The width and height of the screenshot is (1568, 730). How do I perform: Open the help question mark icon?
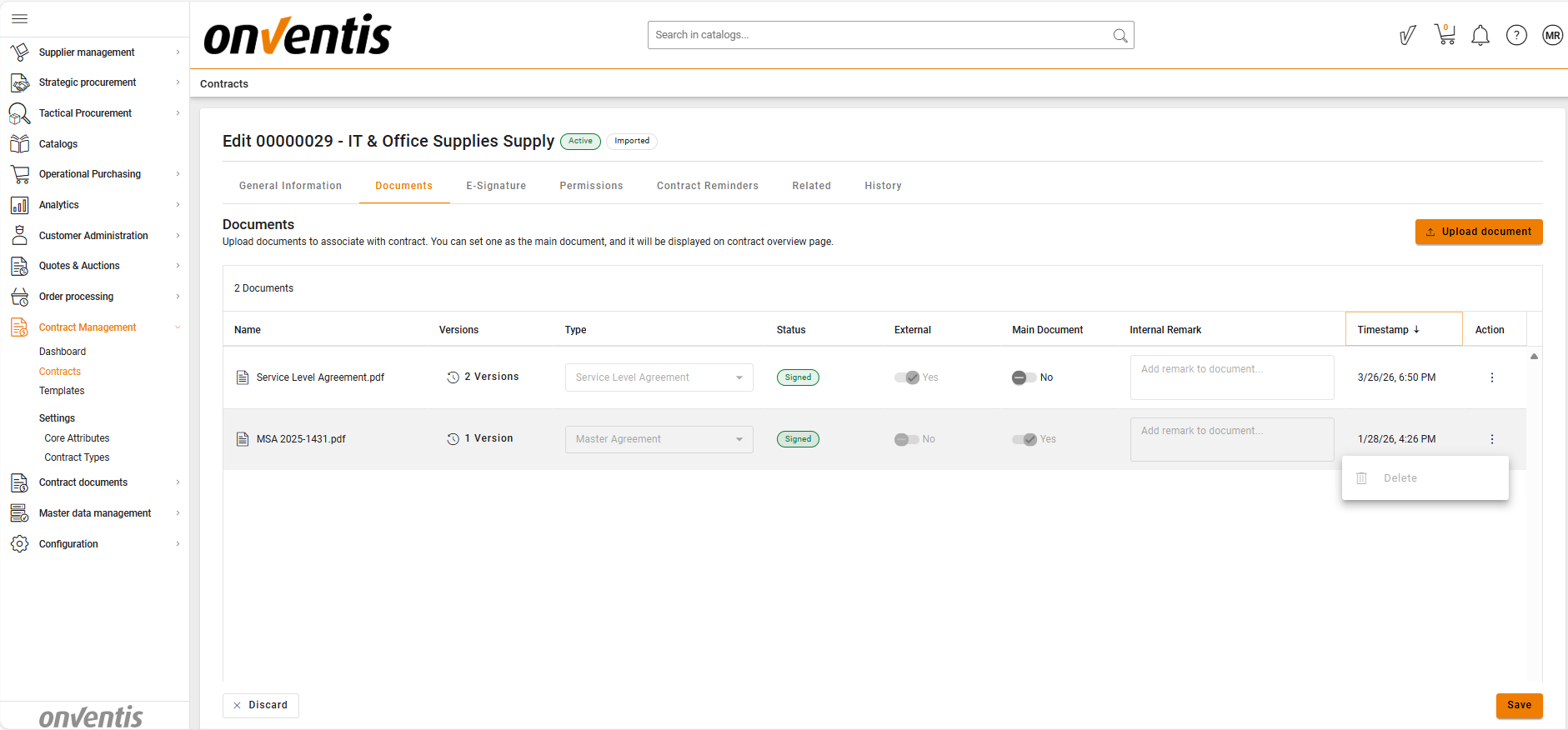1516,35
